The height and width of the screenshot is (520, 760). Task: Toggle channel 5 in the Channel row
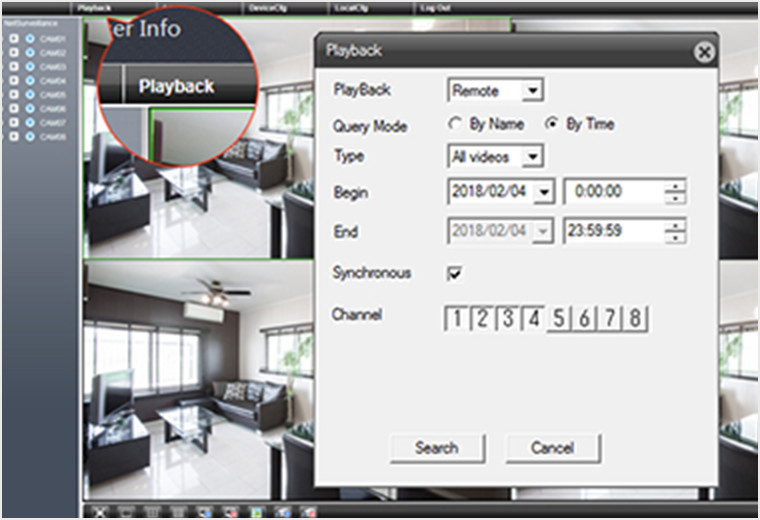pos(559,319)
